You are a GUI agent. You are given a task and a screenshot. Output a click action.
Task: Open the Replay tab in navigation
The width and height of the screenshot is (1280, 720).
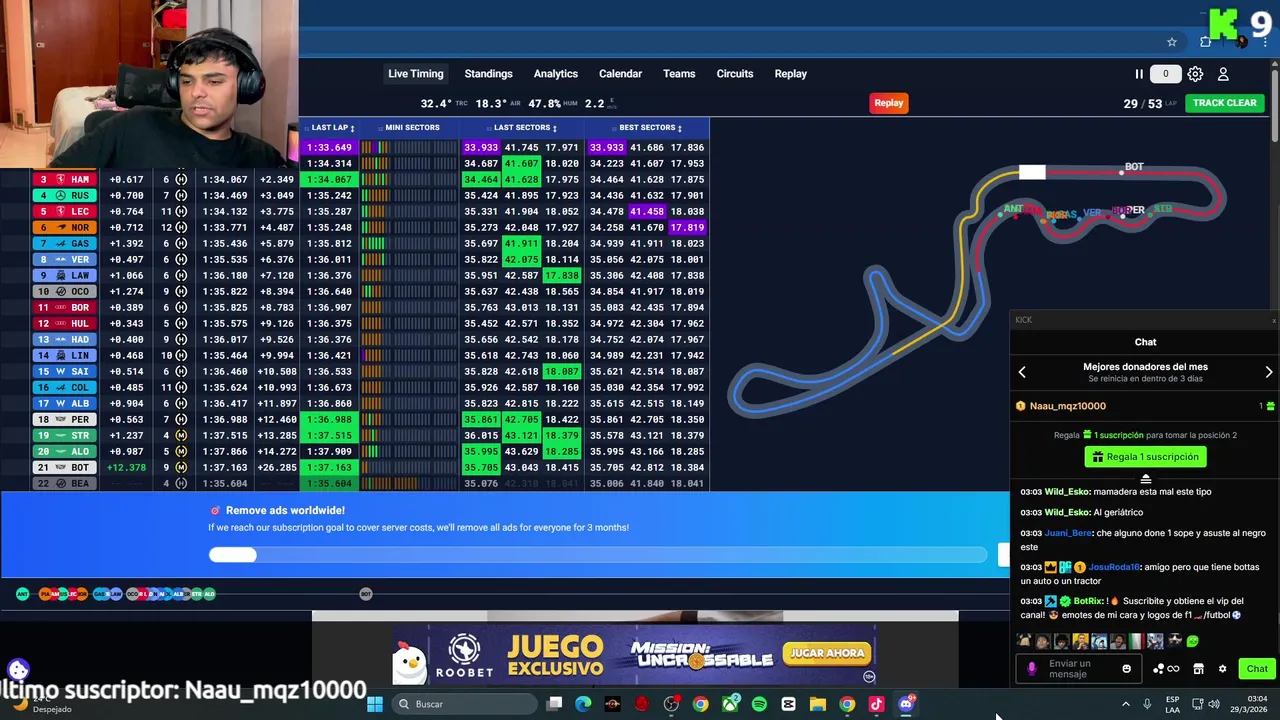pos(790,74)
